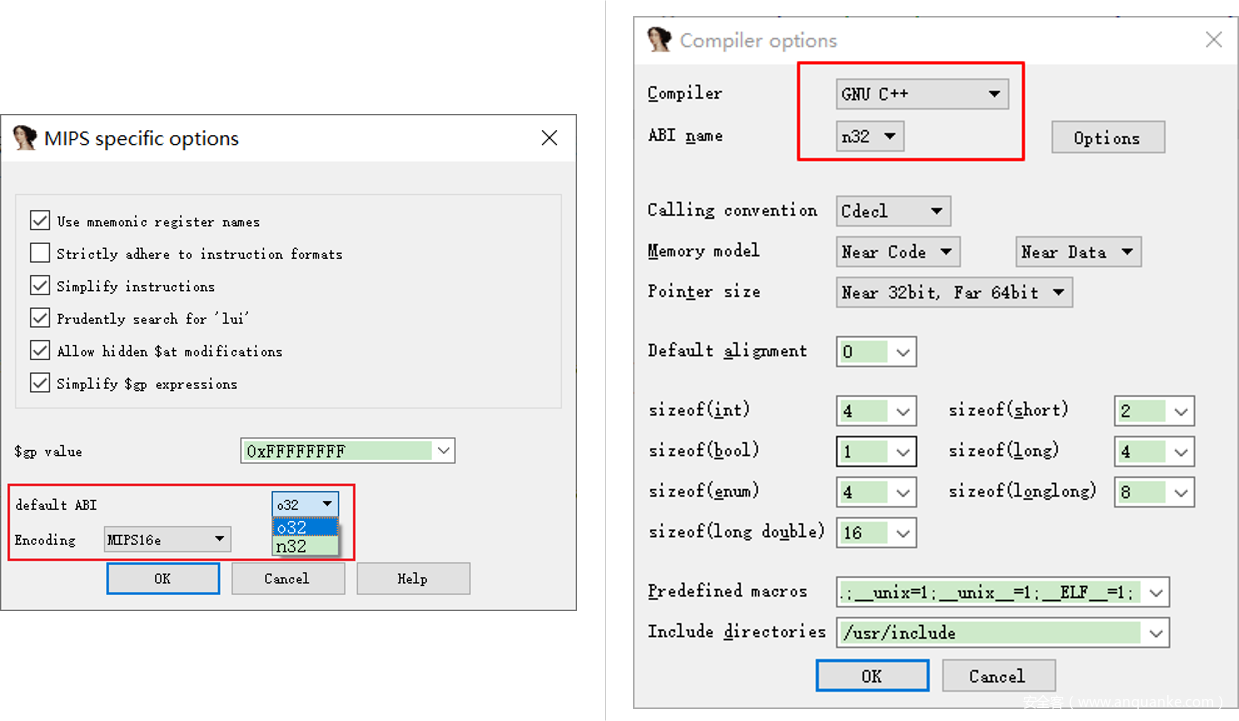Enable Strictly adhere to instruction formats
Screen dimensions: 1239x721
pos(40,253)
